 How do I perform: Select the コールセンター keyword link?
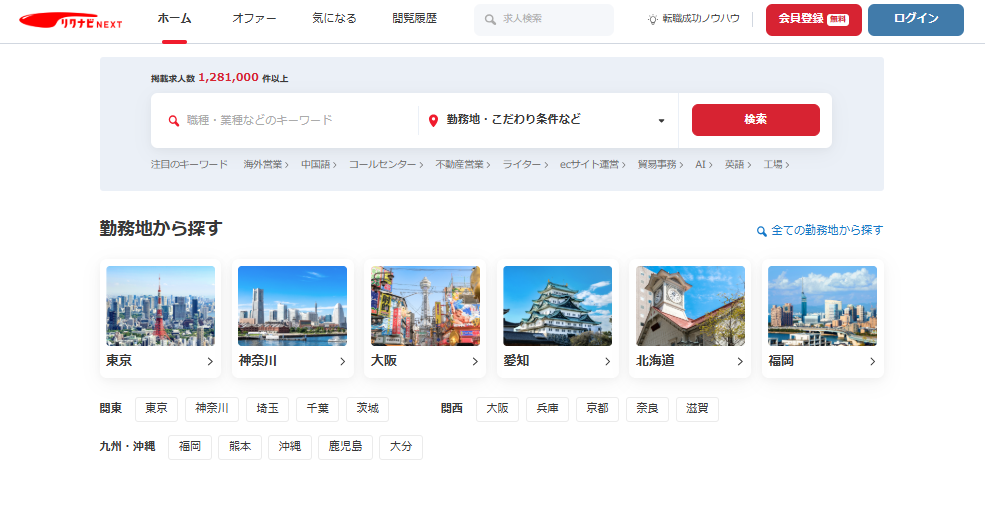[x=385, y=164]
